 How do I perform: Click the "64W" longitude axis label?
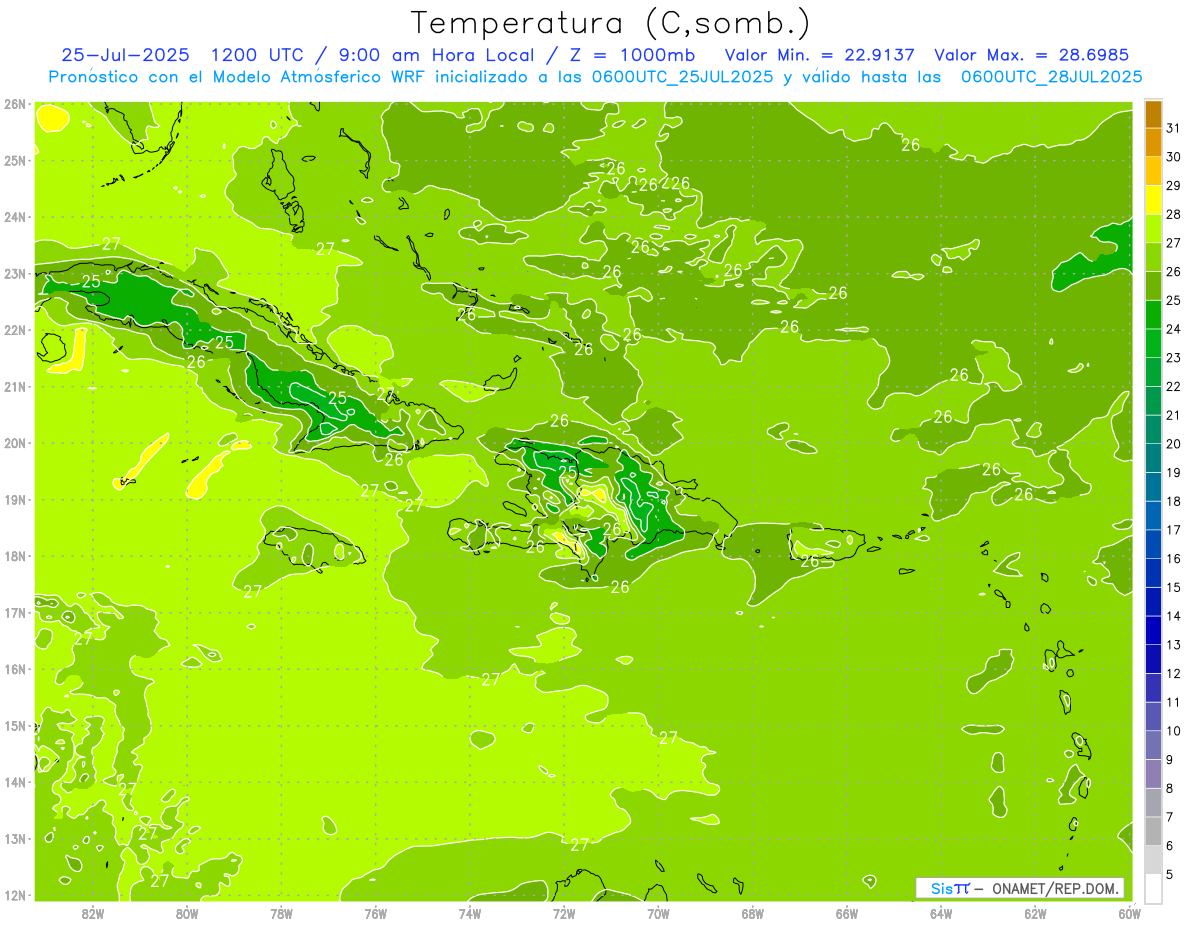941,913
